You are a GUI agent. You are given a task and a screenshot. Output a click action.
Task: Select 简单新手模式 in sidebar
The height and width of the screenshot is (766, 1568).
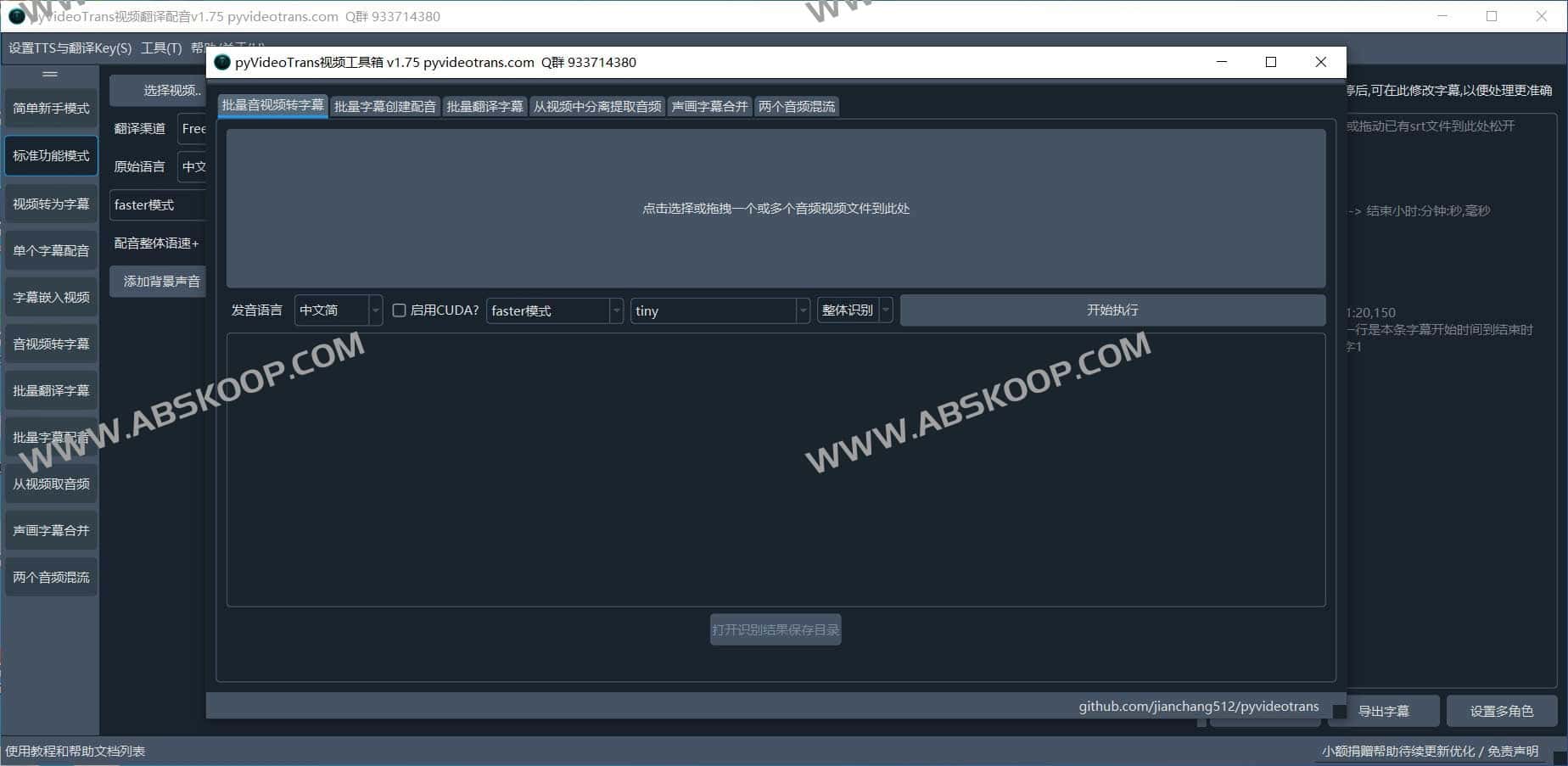coord(51,109)
